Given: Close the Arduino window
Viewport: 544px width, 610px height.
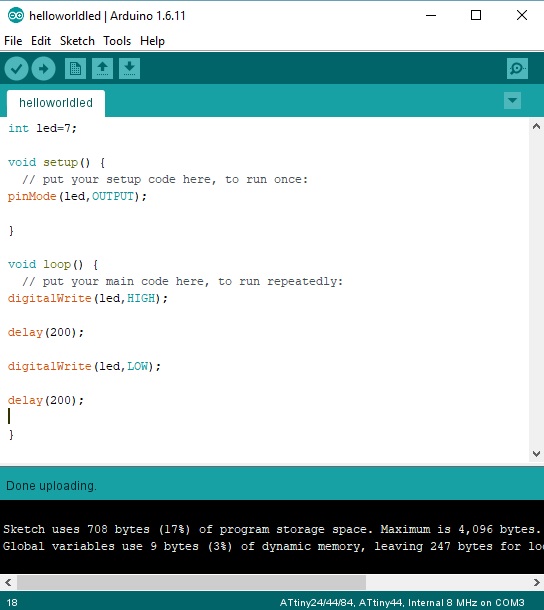Looking at the screenshot, I should 522,16.
